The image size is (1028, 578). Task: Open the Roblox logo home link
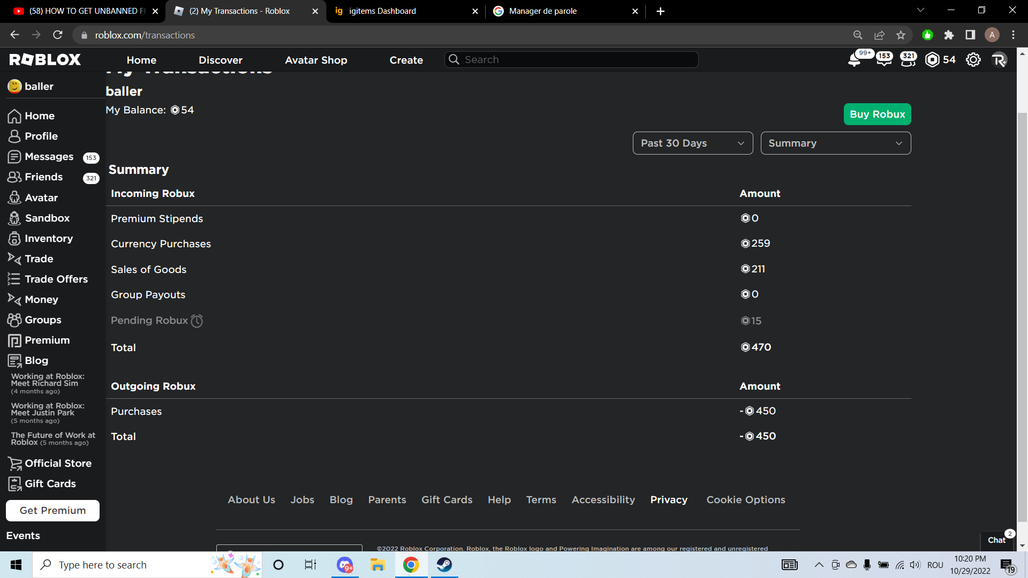pos(45,60)
